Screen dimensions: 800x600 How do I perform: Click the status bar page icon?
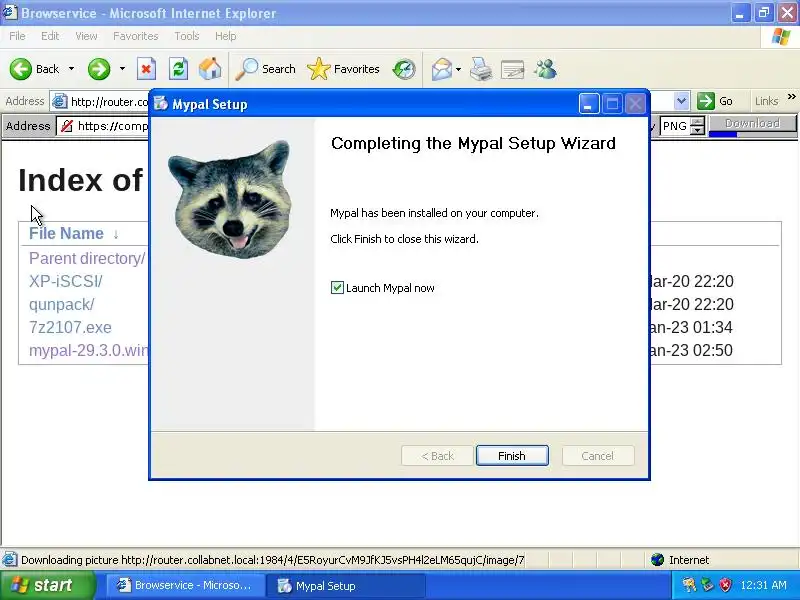(x=10, y=560)
